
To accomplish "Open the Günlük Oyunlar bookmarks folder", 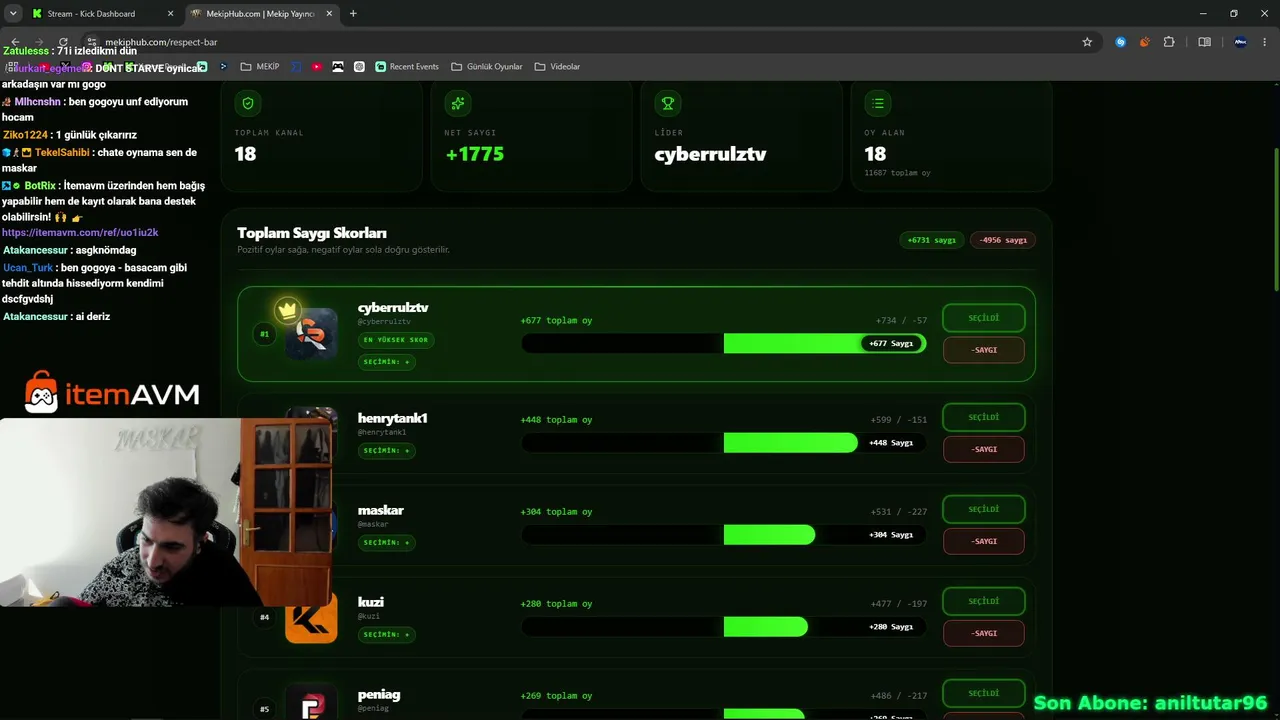I will 487,67.
